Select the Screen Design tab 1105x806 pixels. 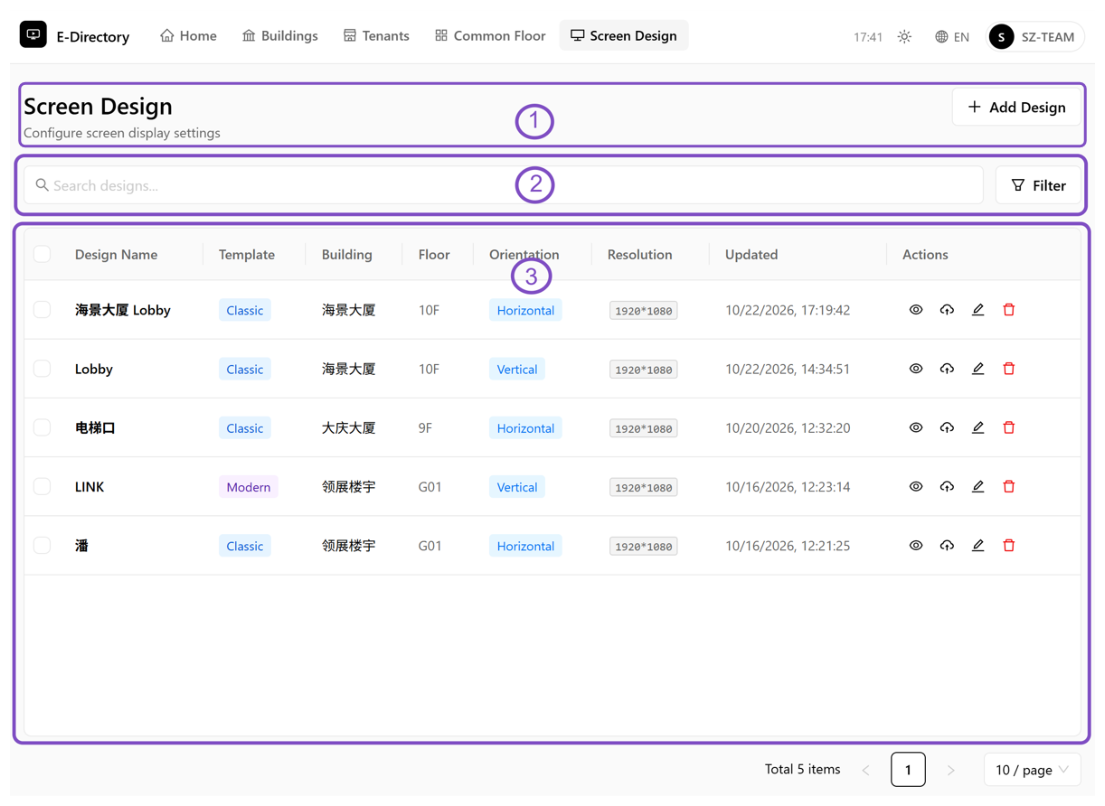pos(624,36)
